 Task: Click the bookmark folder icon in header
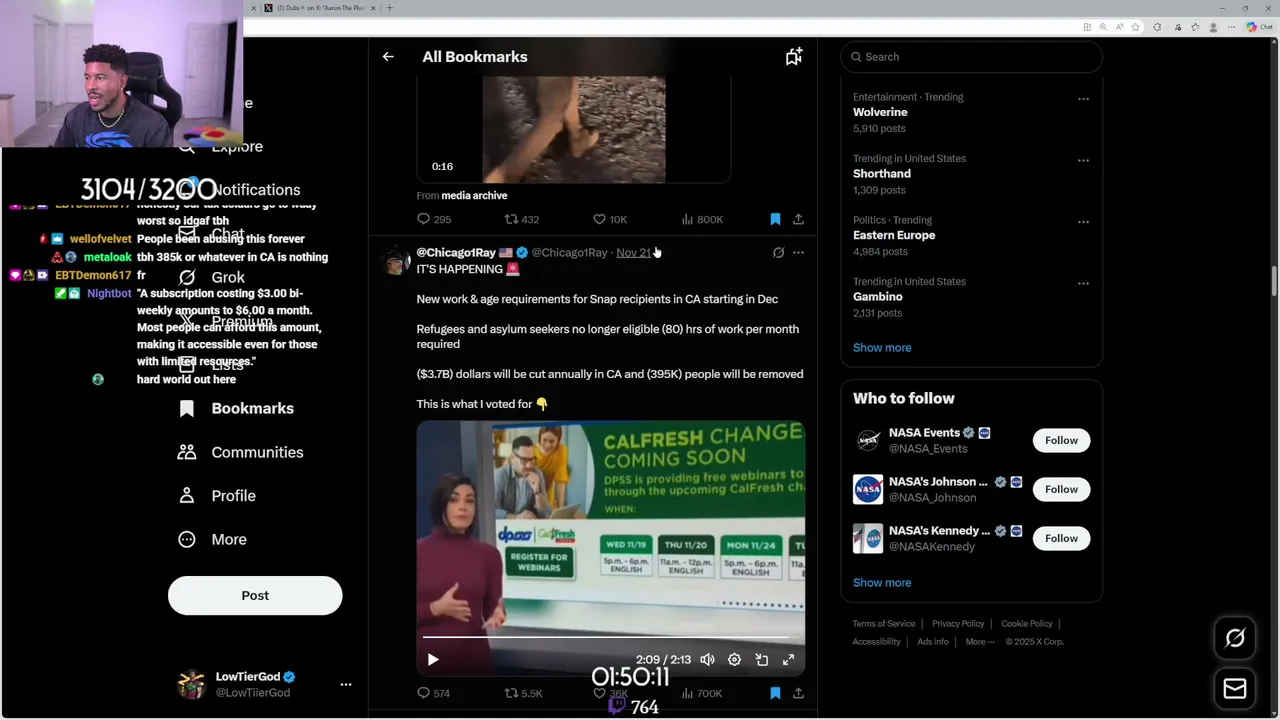click(x=793, y=57)
